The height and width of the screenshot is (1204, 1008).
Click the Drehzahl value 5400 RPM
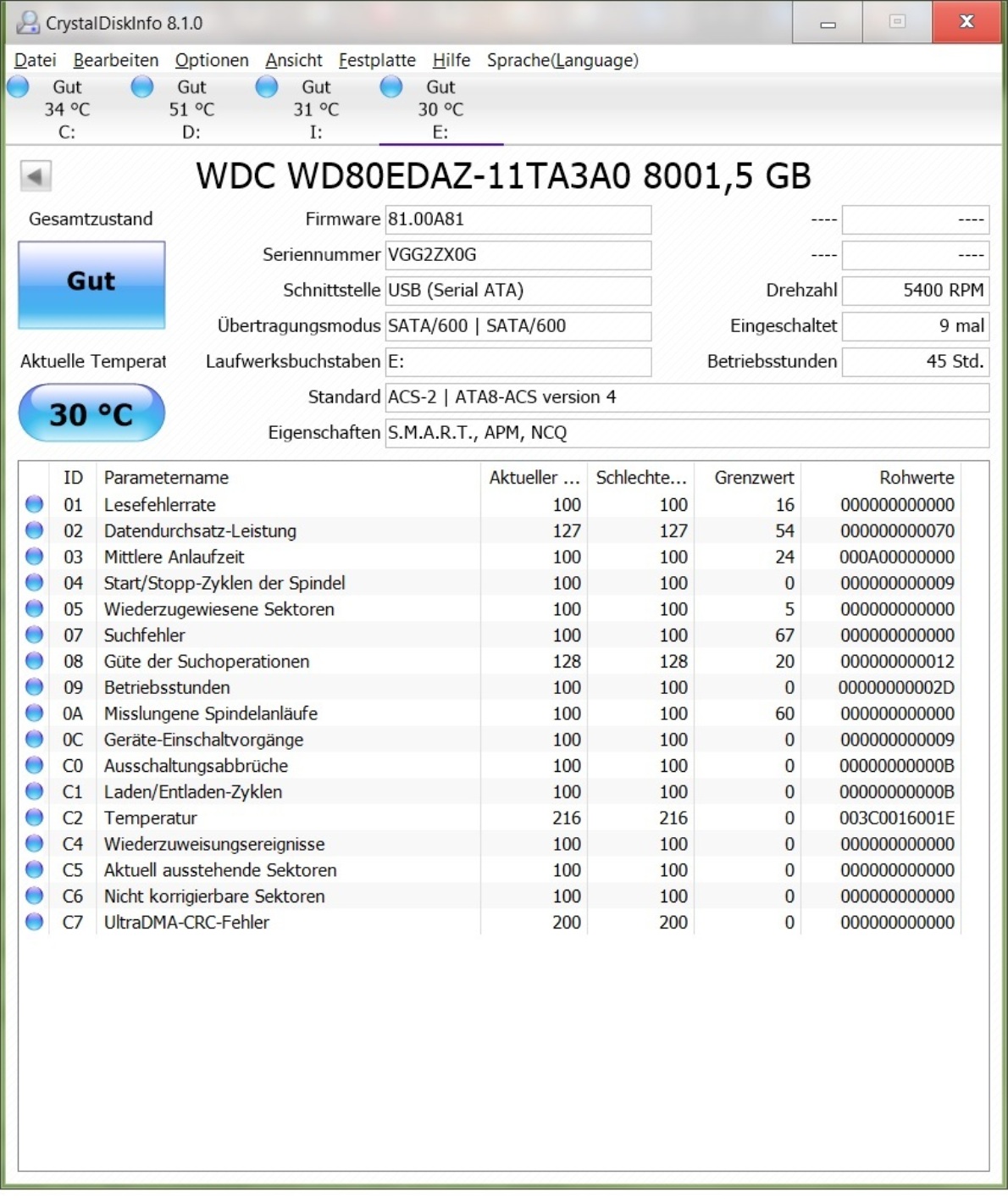click(x=916, y=291)
